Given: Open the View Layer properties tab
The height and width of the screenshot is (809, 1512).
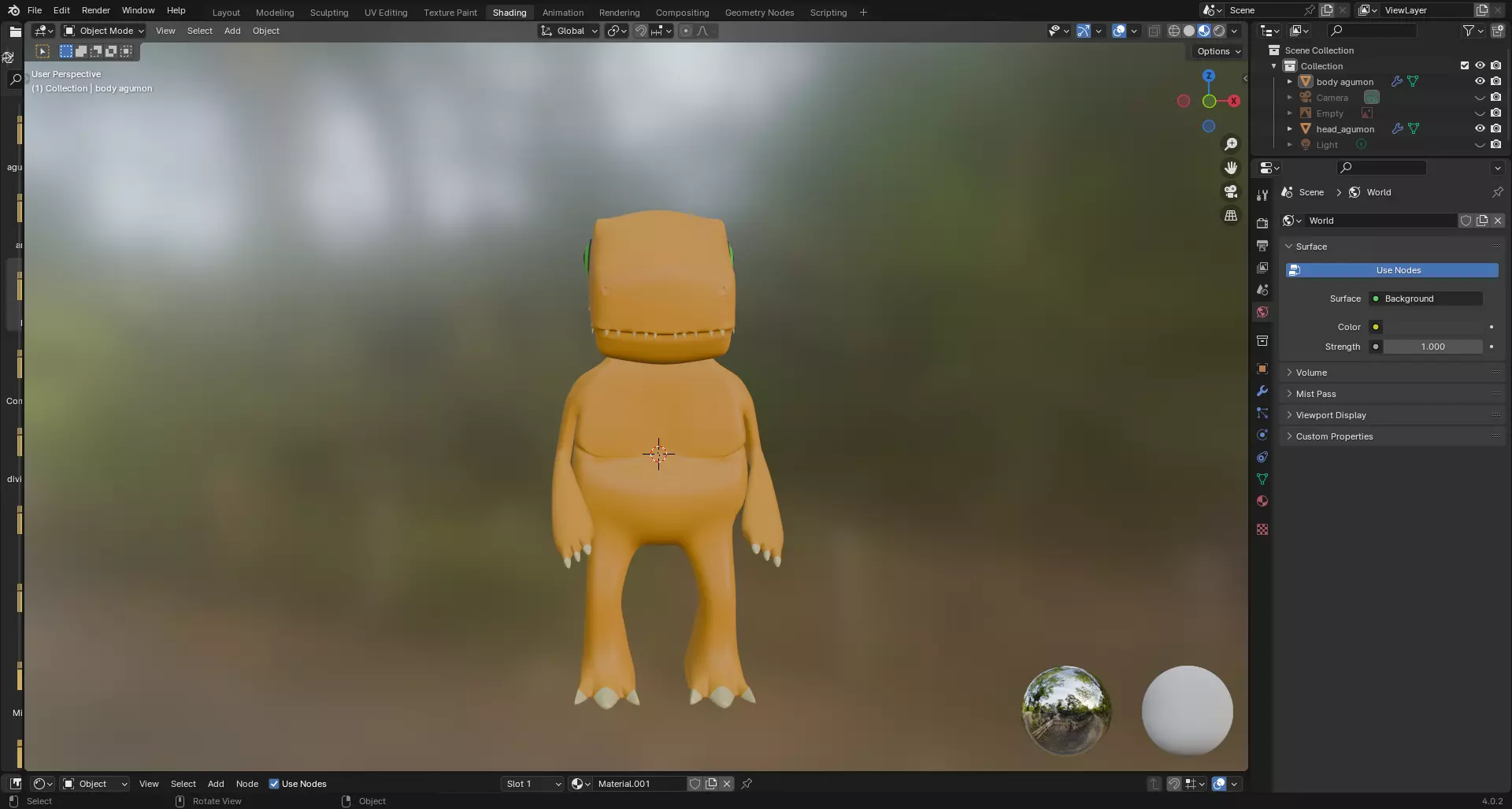Looking at the screenshot, I should (1262, 268).
